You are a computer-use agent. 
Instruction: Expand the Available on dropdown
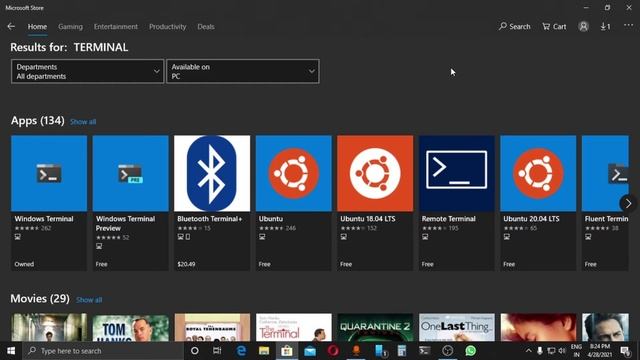(242, 71)
